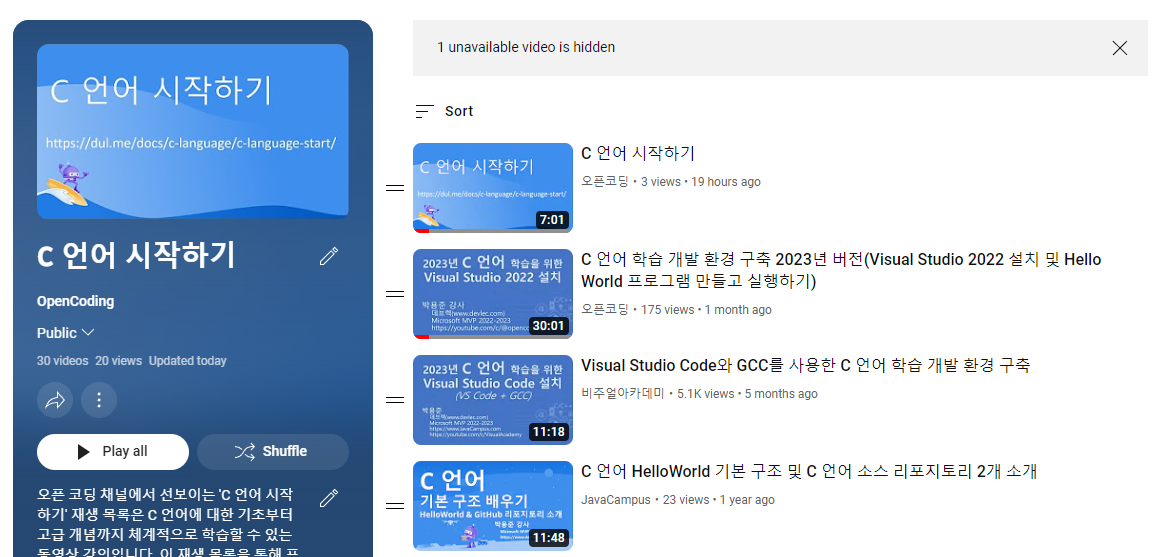Open the Sort menu
1164x557 pixels.
click(x=445, y=111)
